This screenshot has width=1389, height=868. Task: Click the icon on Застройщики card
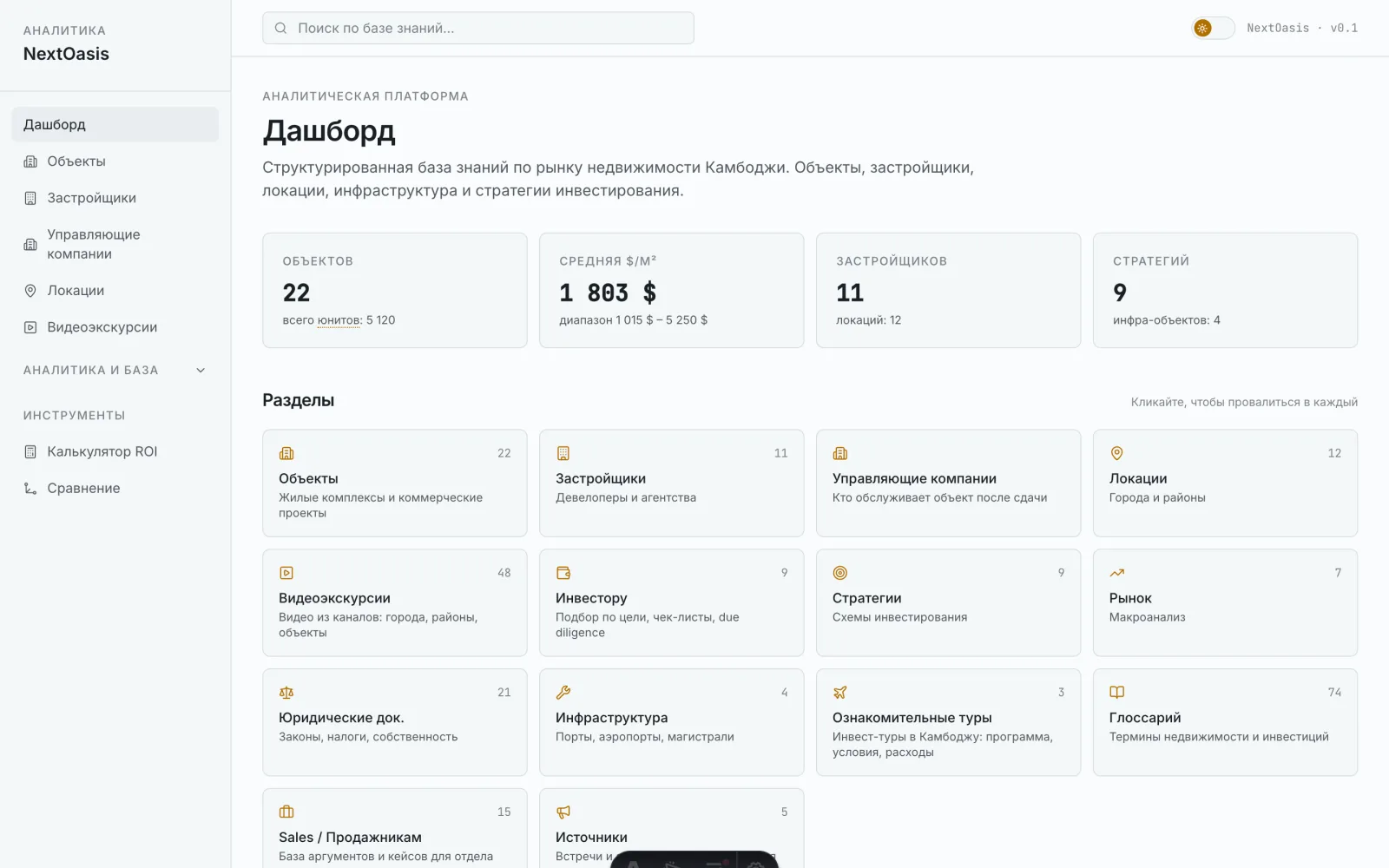pos(563,453)
